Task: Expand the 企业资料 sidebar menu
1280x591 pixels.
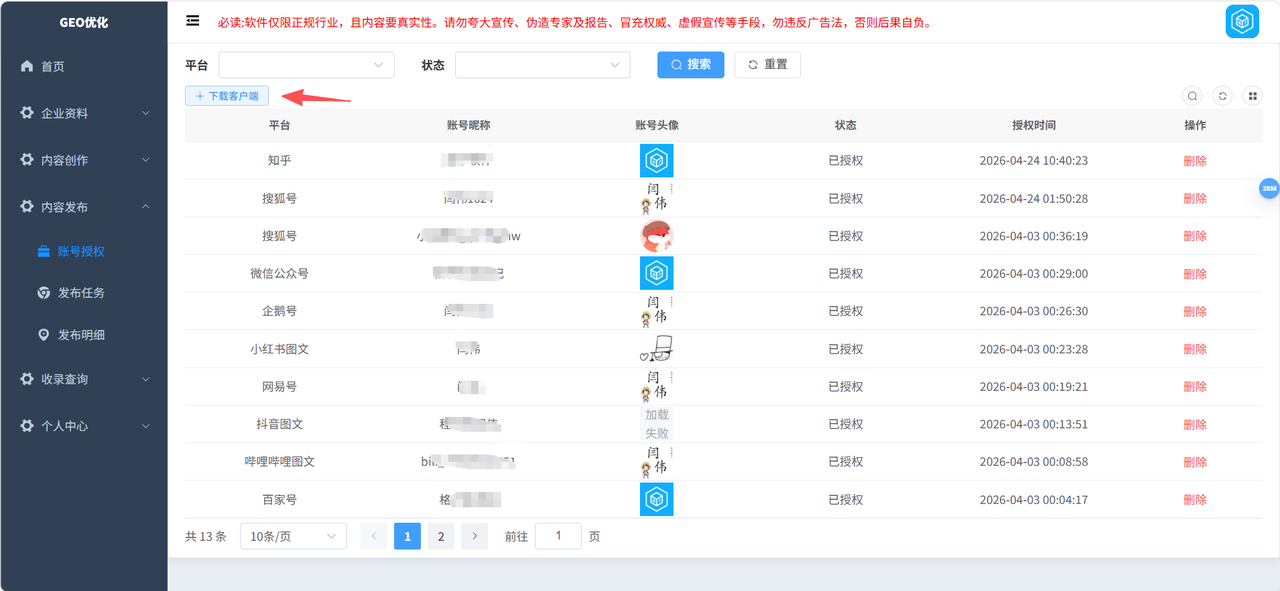Action: pos(84,113)
